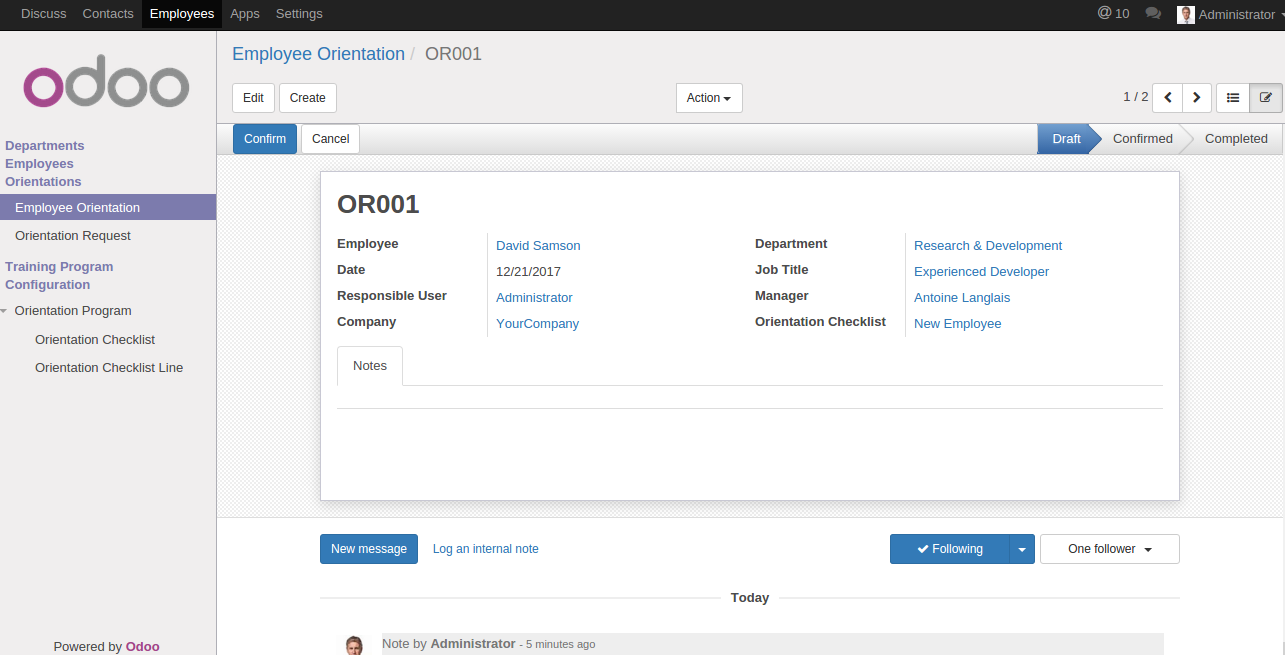Open the Departments sidebar section

(x=45, y=146)
